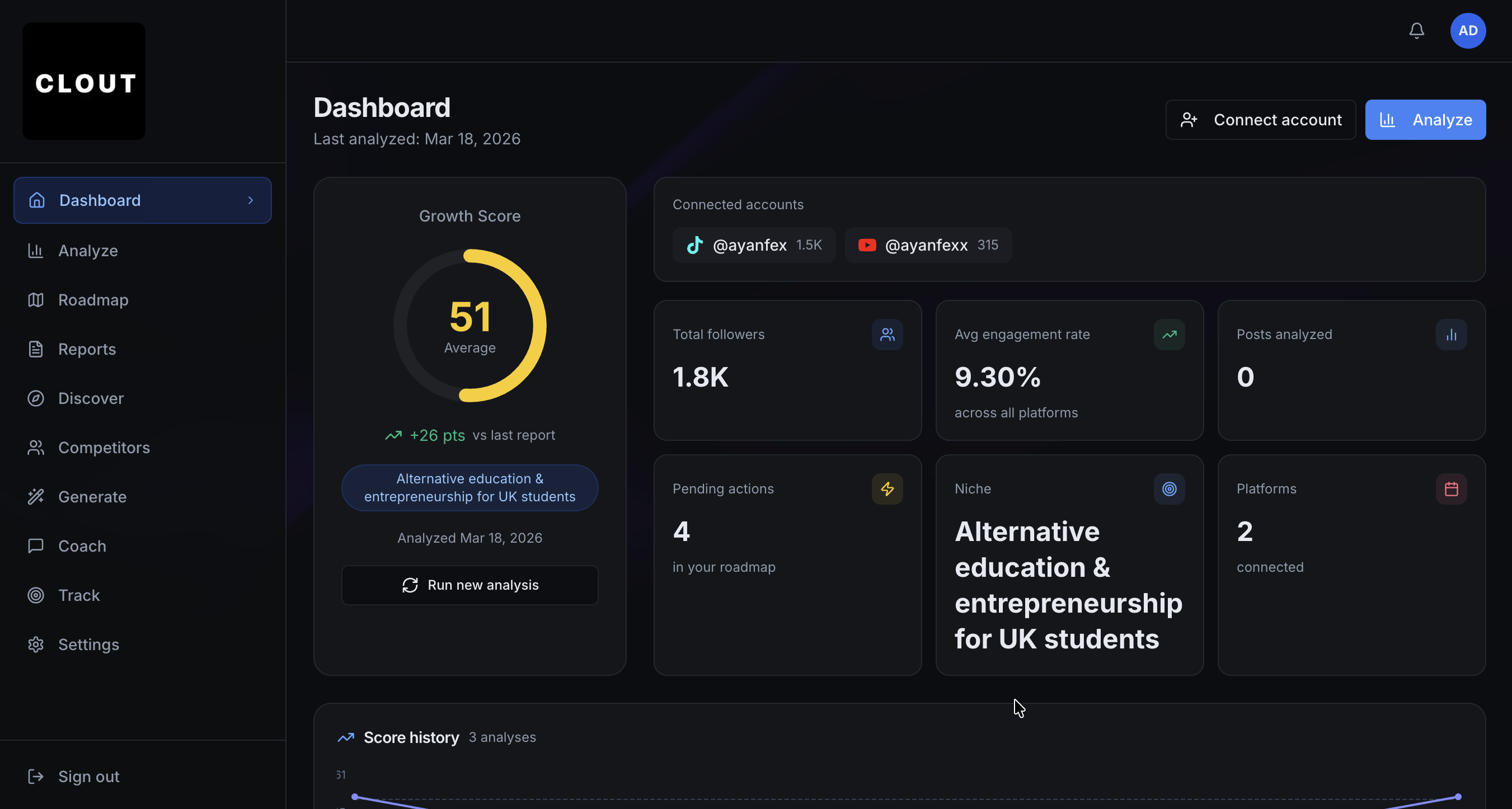Click the Niche target icon
This screenshot has width=1512, height=809.
click(x=1168, y=488)
